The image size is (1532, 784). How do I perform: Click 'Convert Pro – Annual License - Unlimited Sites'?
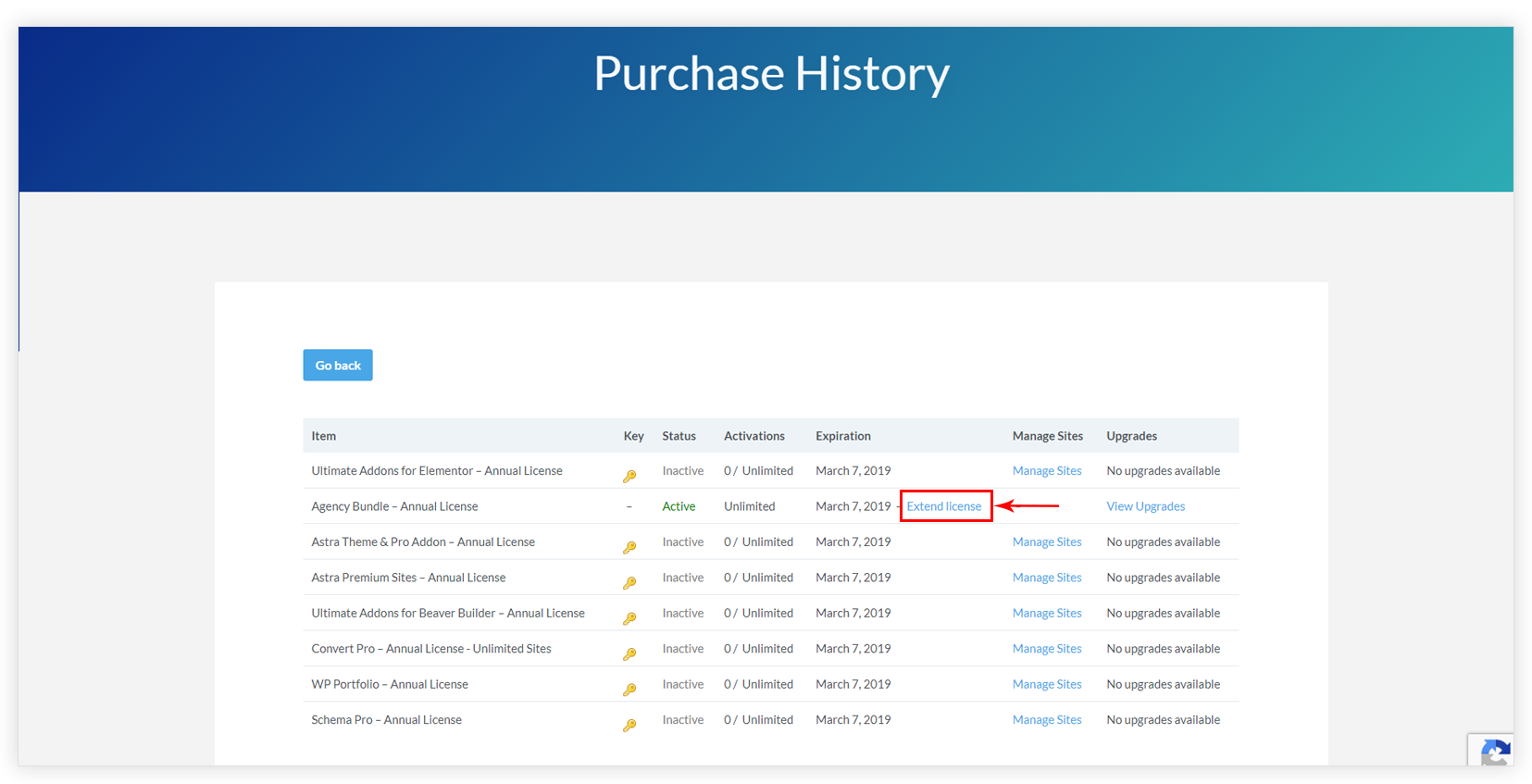pos(431,649)
